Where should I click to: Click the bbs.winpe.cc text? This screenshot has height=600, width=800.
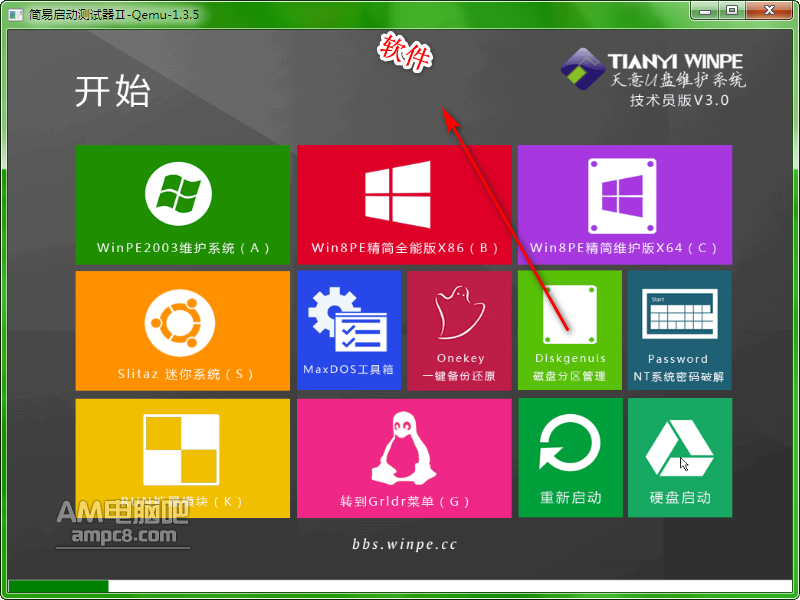coord(405,544)
